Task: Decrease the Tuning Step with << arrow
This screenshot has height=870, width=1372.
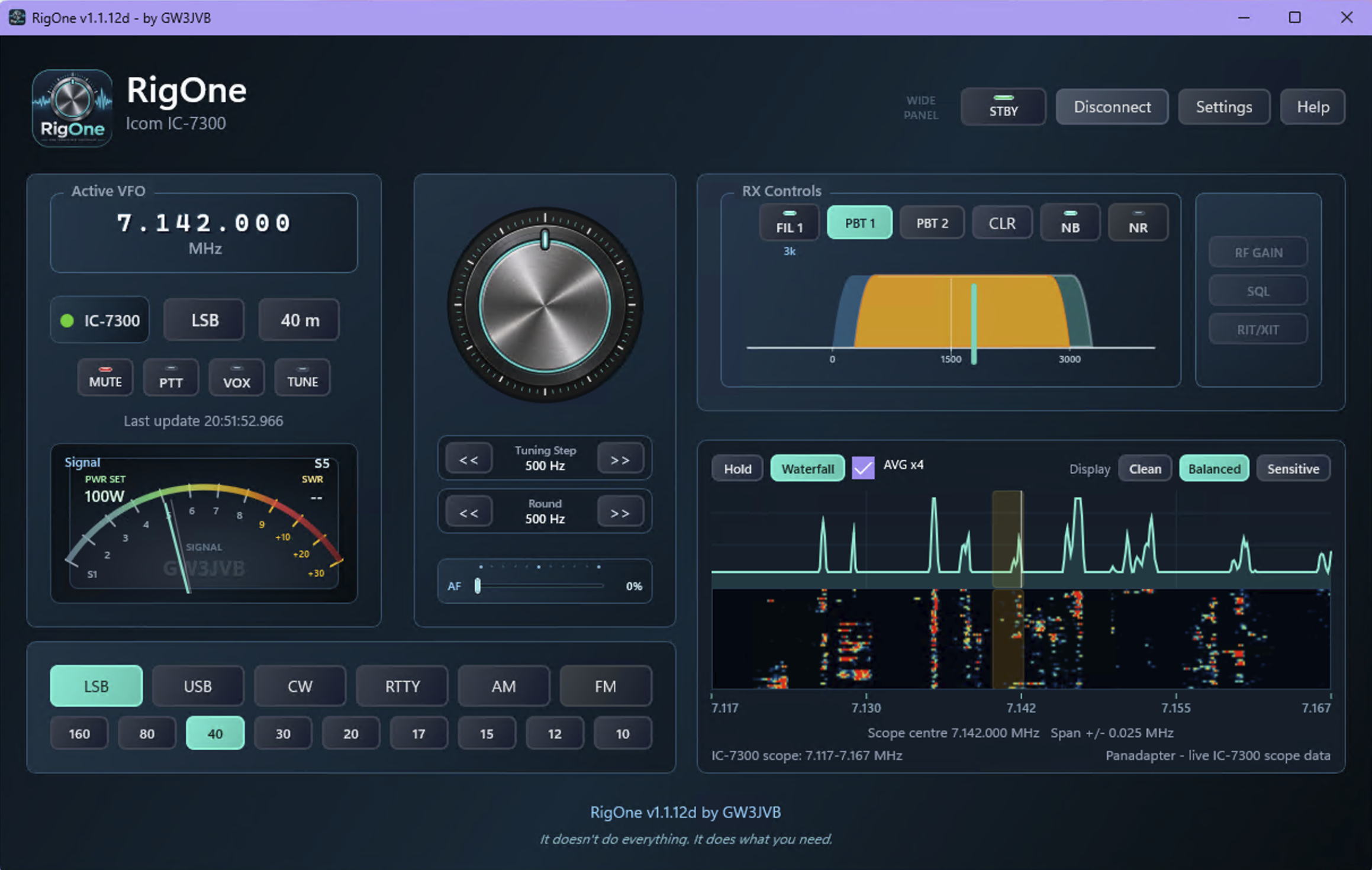Action: 469,459
